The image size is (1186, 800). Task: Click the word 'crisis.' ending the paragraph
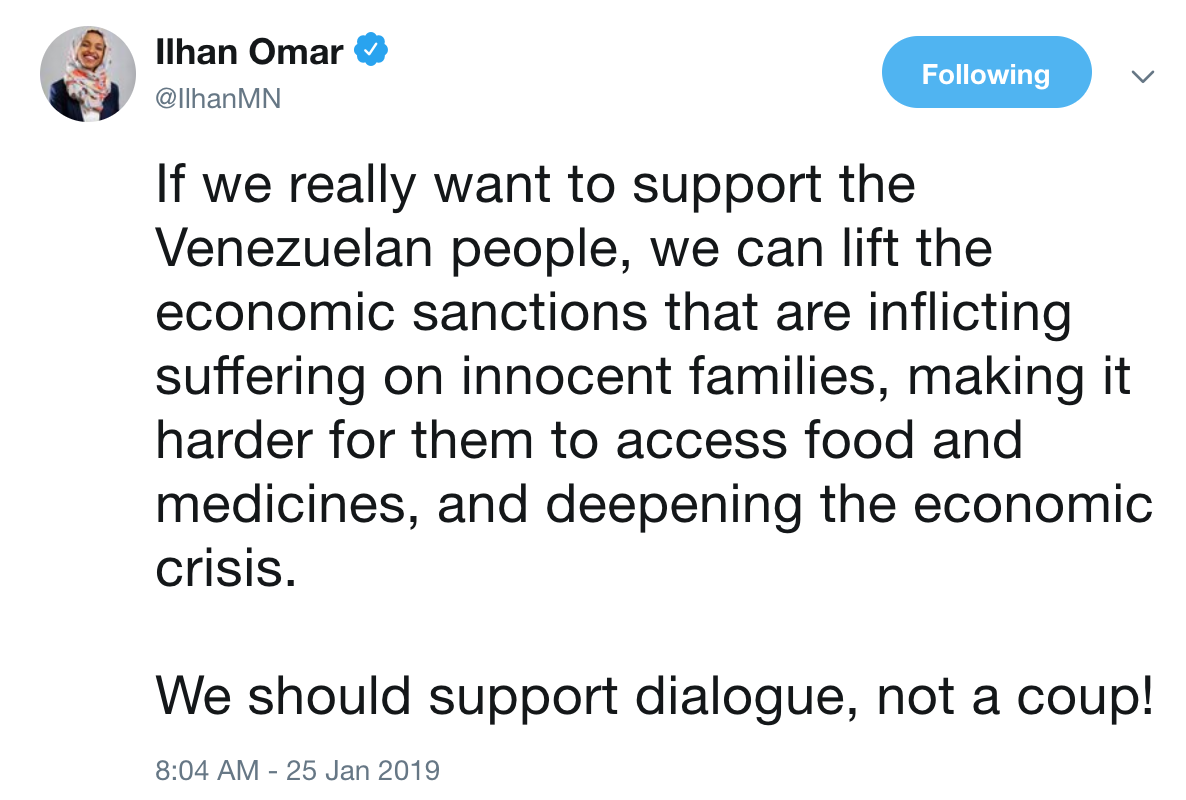tap(225, 568)
